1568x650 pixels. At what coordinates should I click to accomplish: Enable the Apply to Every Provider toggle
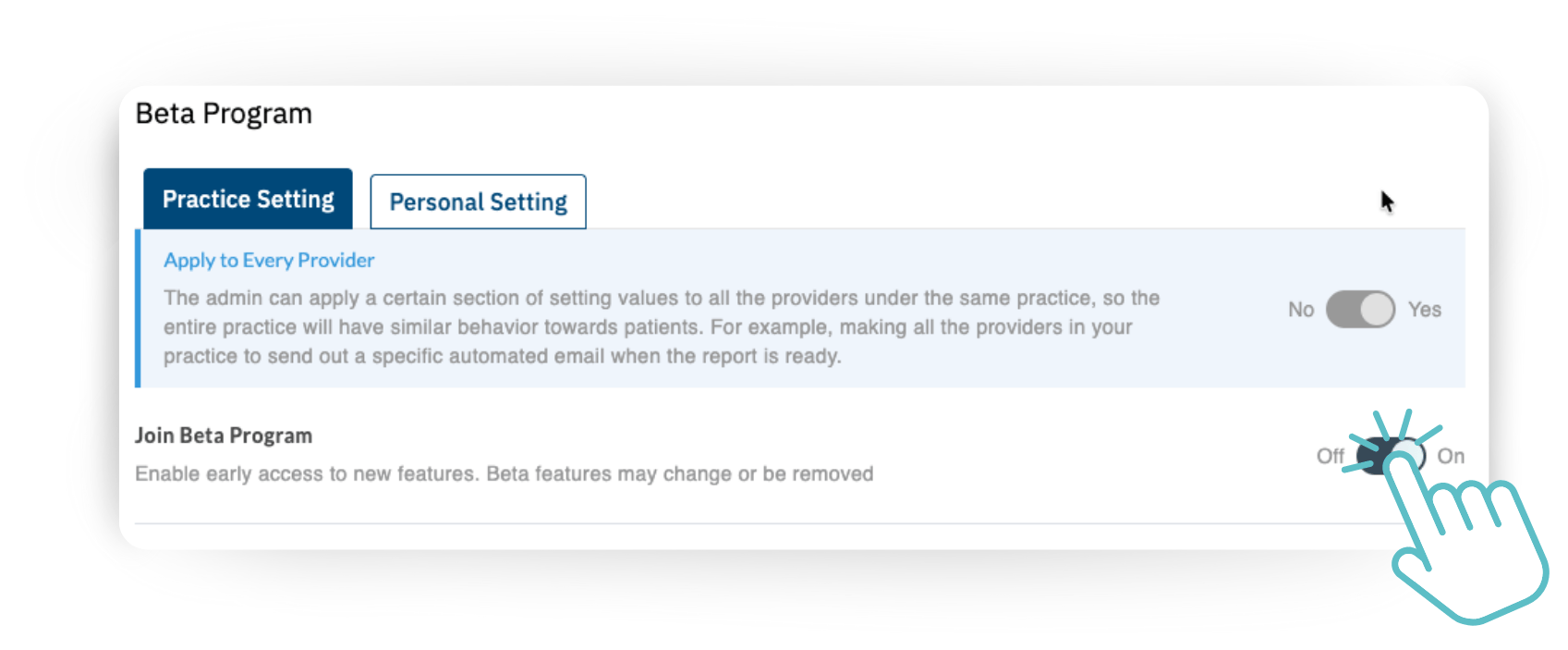[x=1360, y=310]
